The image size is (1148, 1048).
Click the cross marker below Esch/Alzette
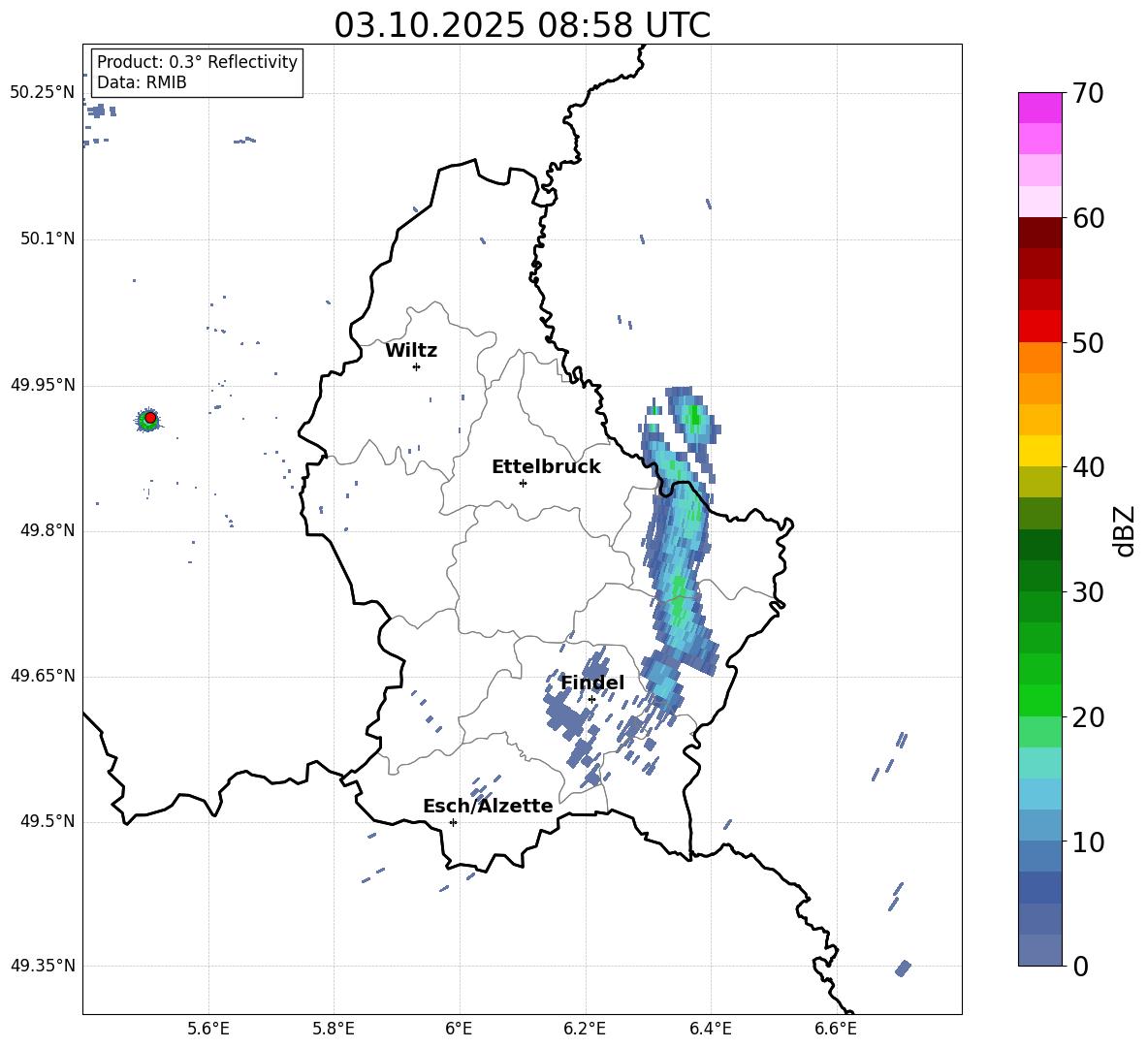click(x=453, y=822)
